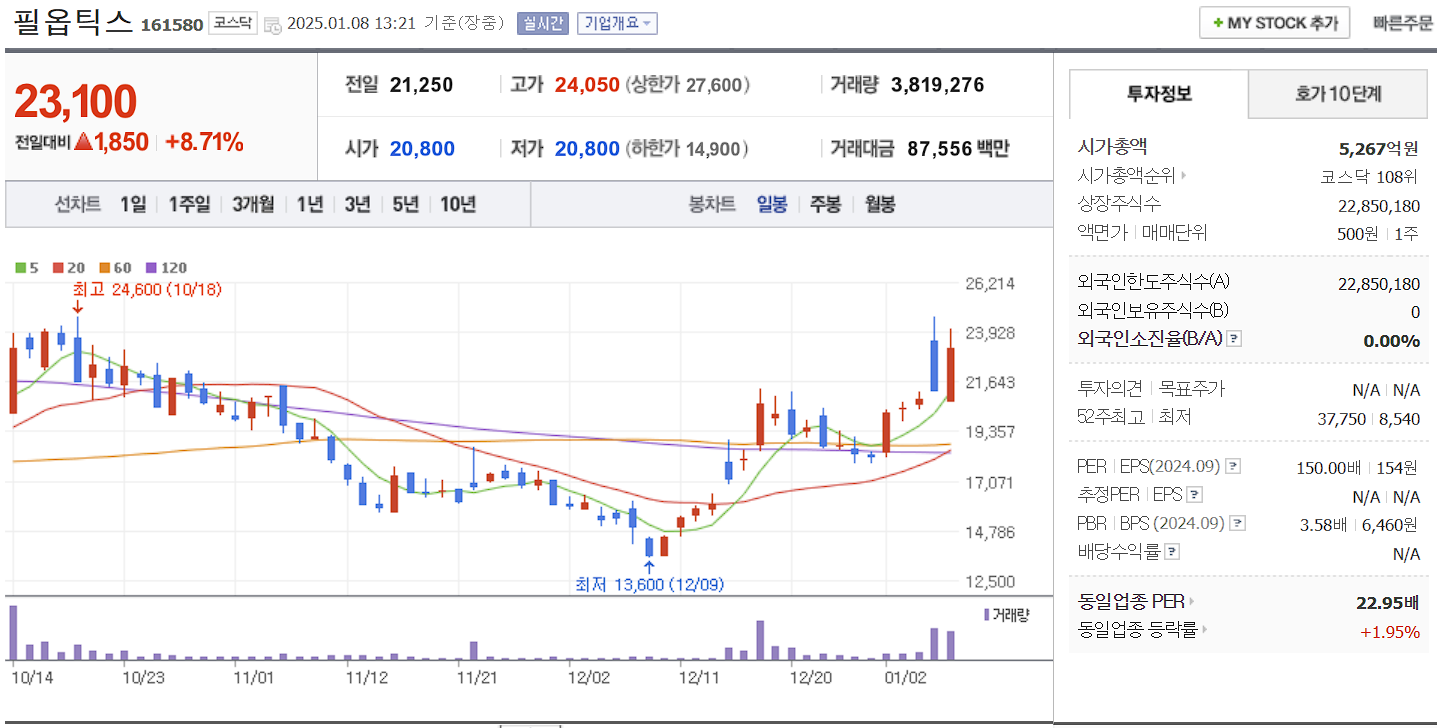Click the MY STOCK 추가 button
Image resolution: width=1437 pixels, height=728 pixels.
click(x=1274, y=22)
